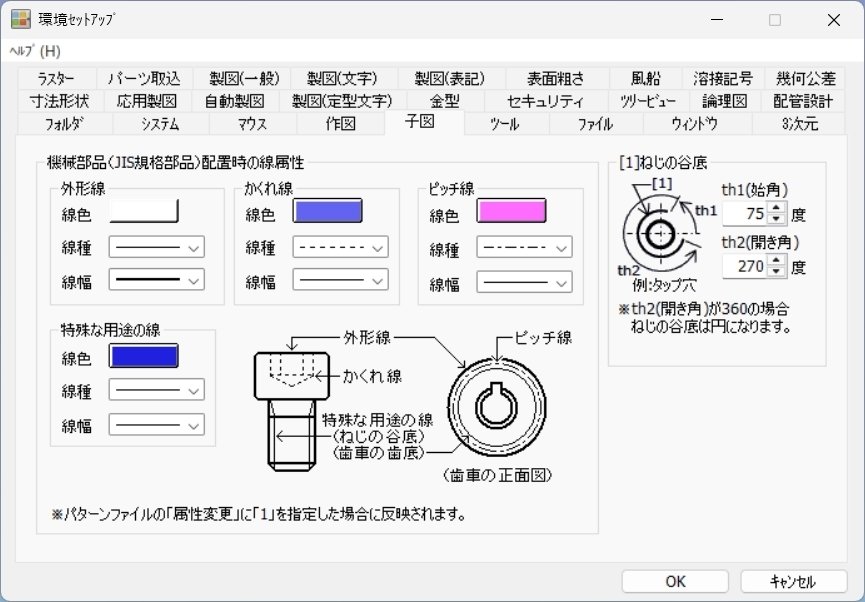Open the 特殊な用途の線 線幅 dropdown
The height and width of the screenshot is (602, 865).
pyautogui.click(x=157, y=425)
